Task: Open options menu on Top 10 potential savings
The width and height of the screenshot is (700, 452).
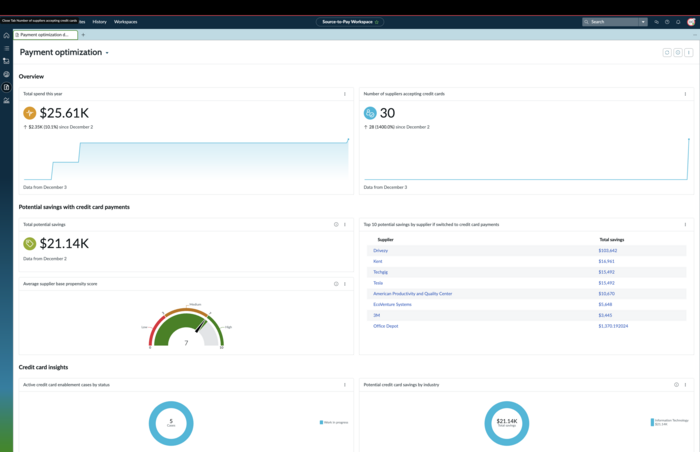Action: 685,225
